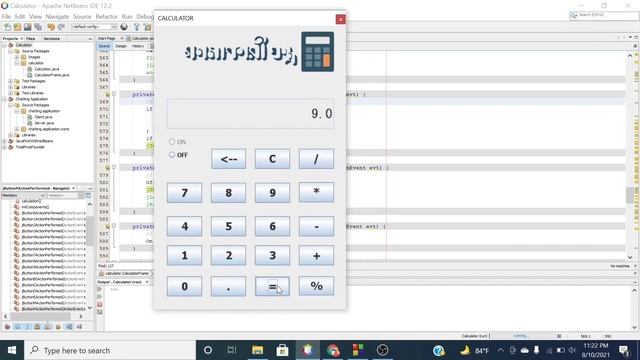Click the calculator display field showing 9.0
Viewport: 640px width, 360px height.
pyautogui.click(x=250, y=113)
